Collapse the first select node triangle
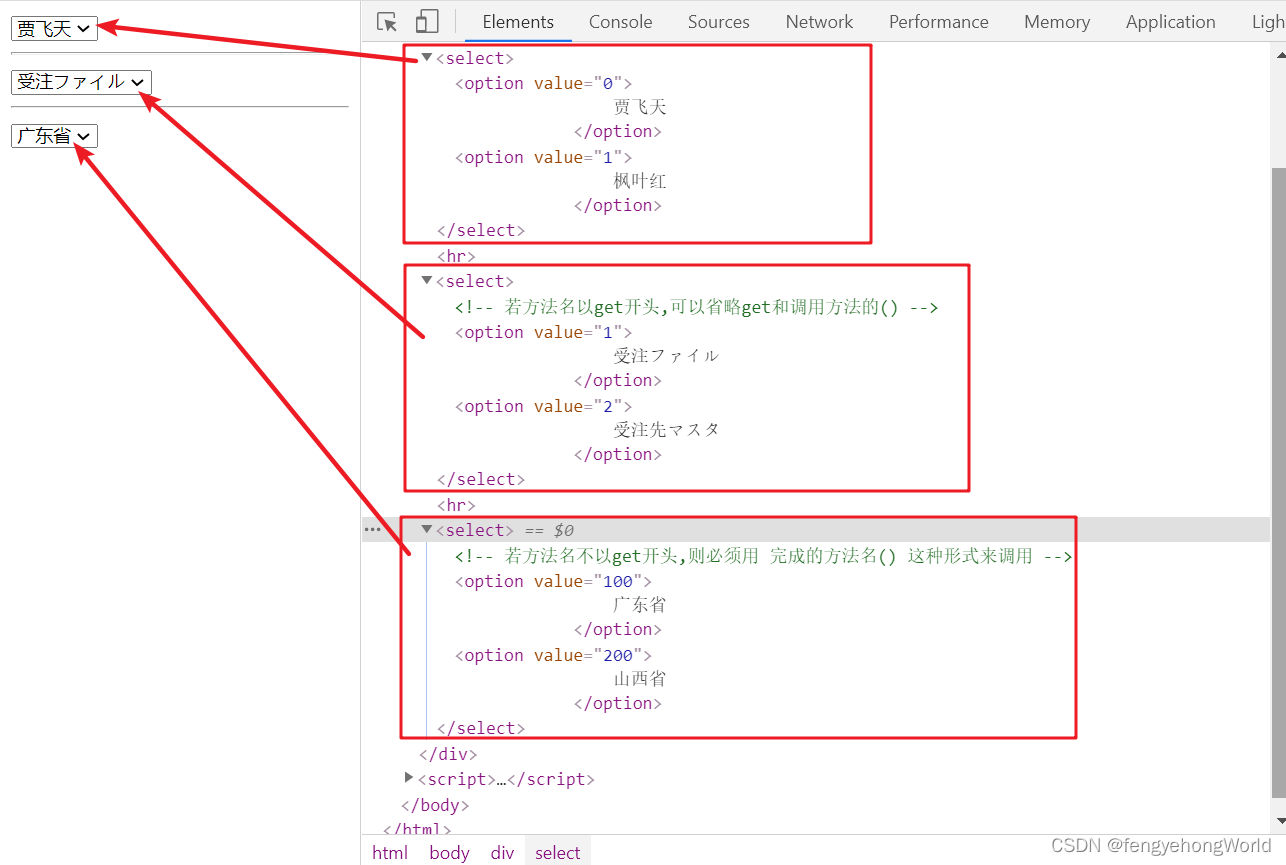The image size is (1286, 865). pyautogui.click(x=427, y=58)
